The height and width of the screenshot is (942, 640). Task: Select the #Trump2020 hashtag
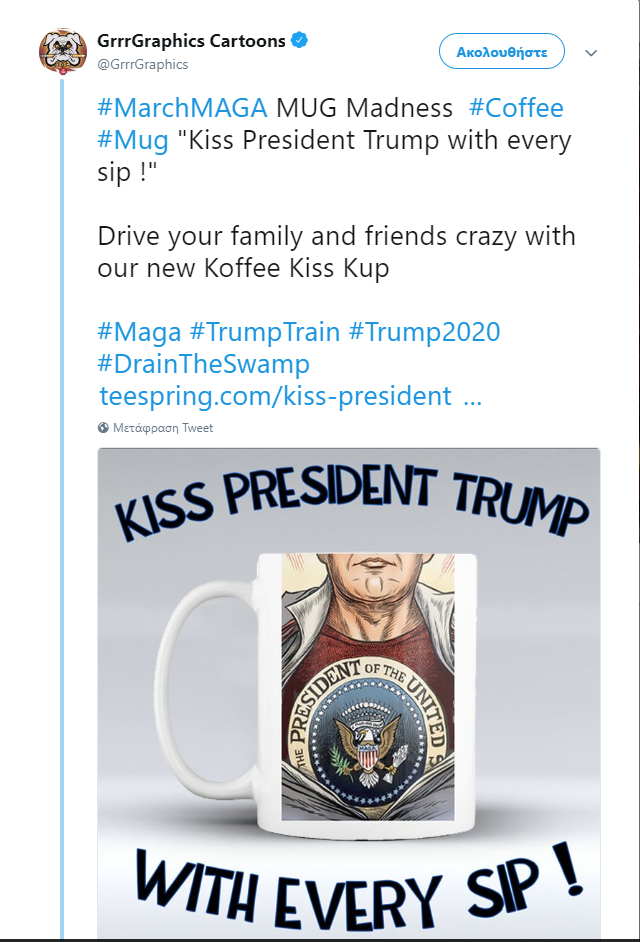(424, 331)
